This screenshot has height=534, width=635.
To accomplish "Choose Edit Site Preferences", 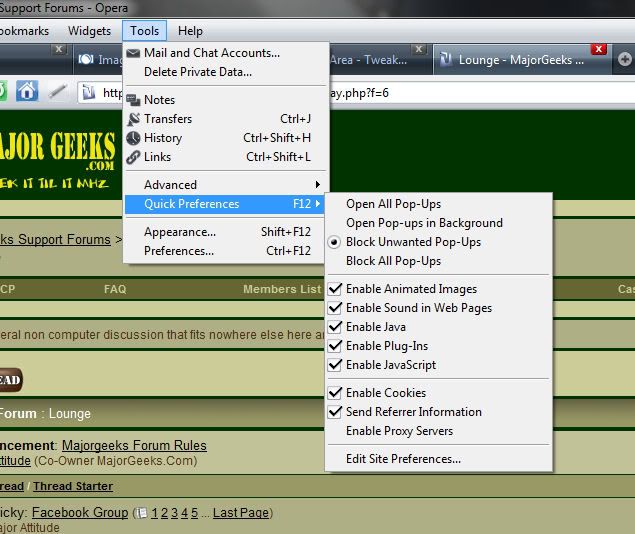I will (x=403, y=459).
